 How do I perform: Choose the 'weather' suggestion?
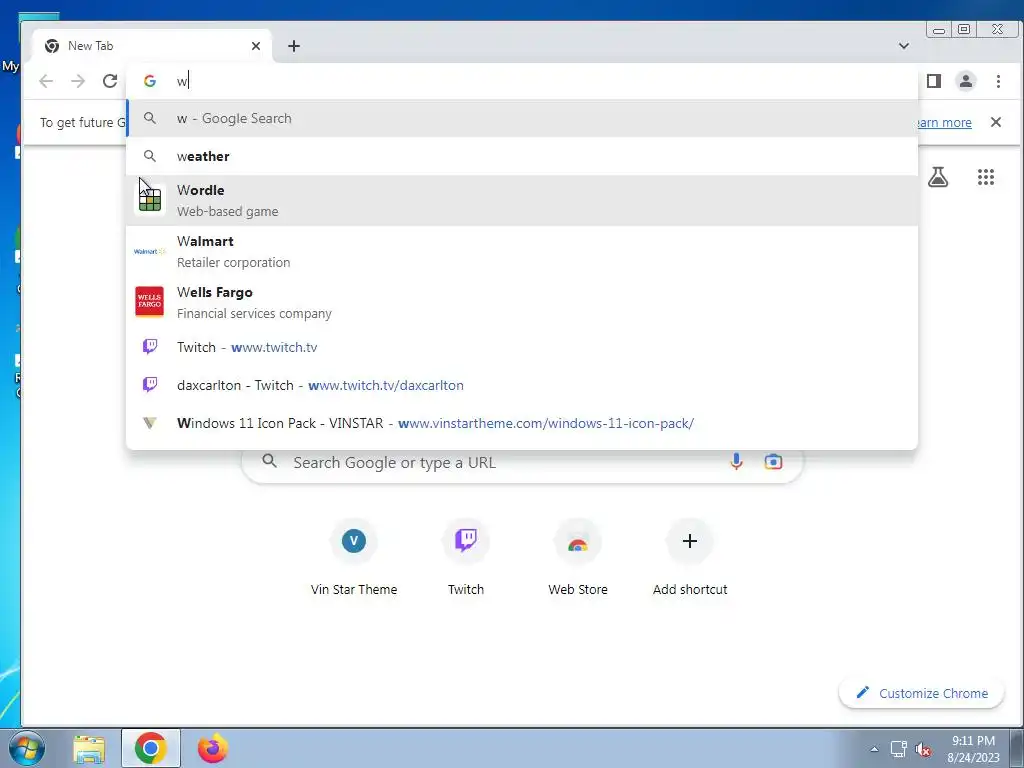(x=522, y=156)
